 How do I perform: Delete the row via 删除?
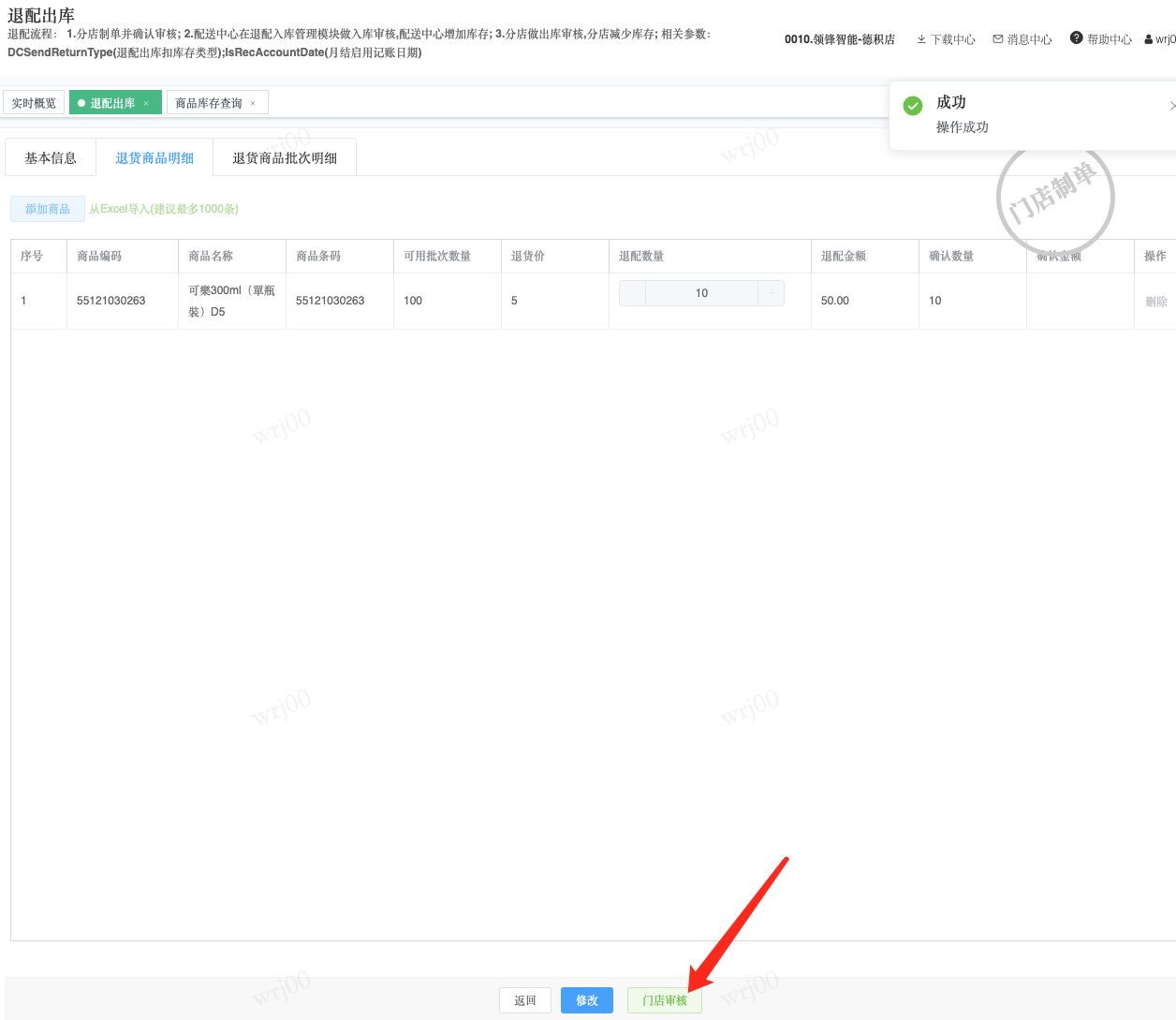point(1156,302)
